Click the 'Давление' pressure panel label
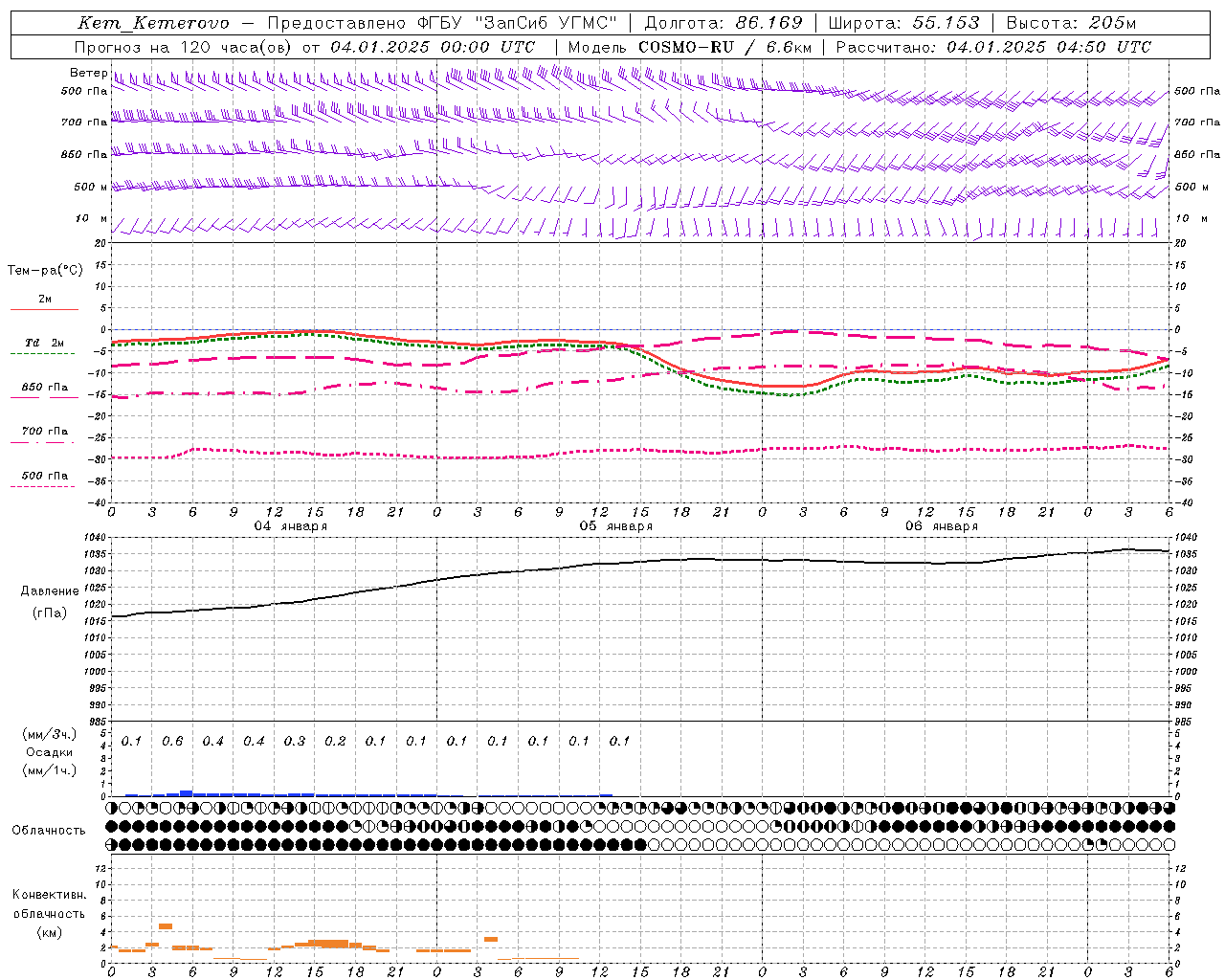This screenshot has width=1225, height=980. click(50, 591)
